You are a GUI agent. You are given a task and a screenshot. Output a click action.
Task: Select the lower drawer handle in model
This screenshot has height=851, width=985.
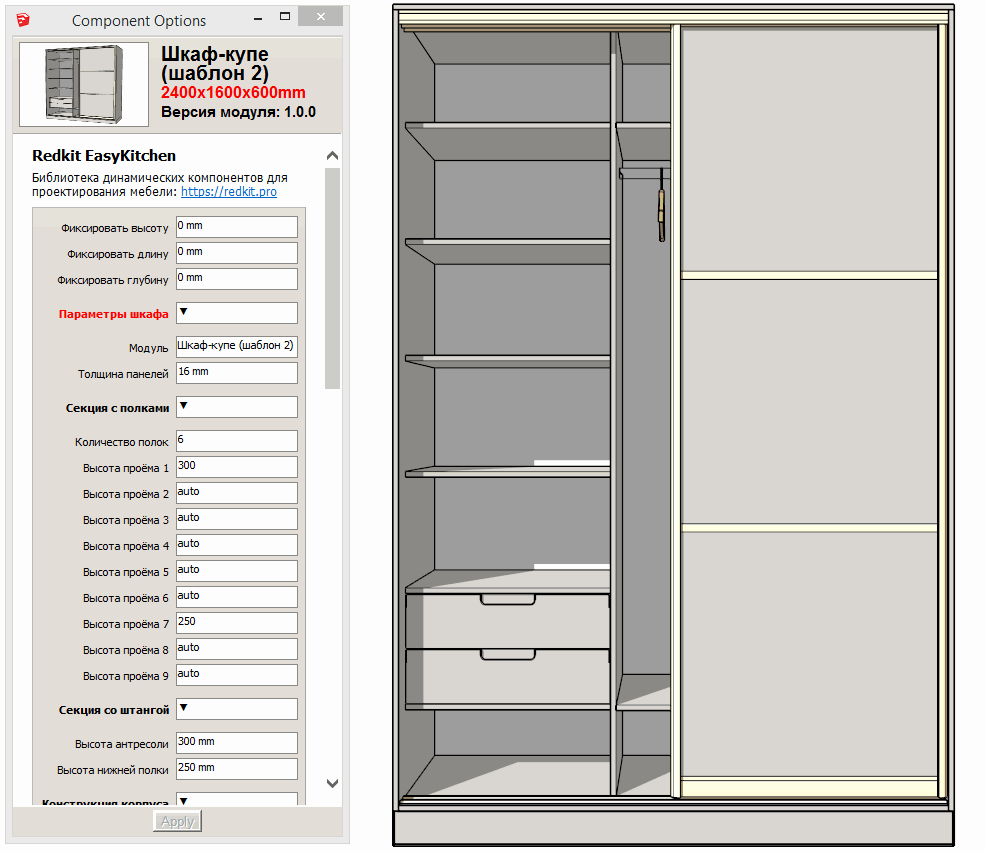pyautogui.click(x=508, y=656)
